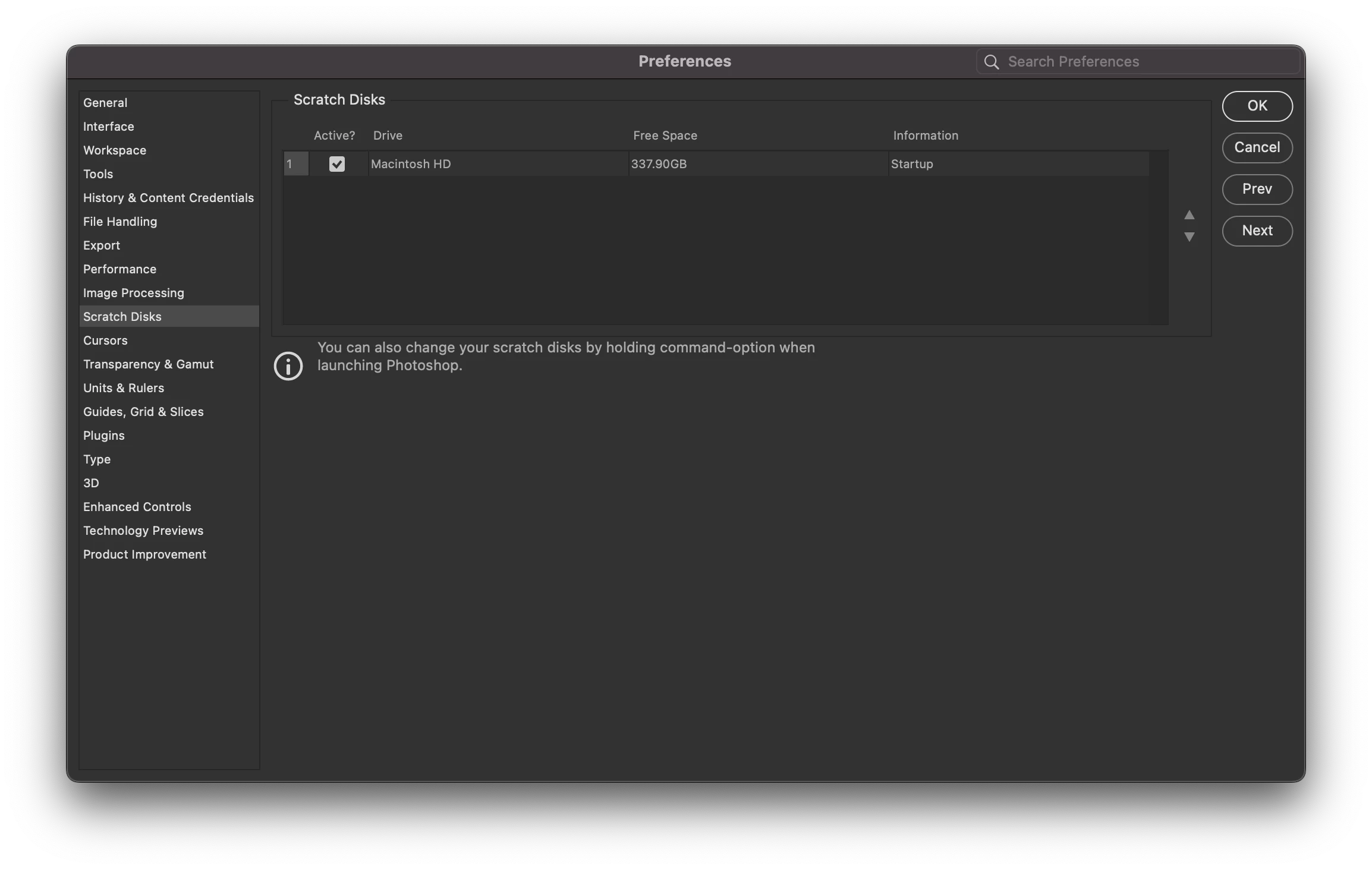Go to previous pane with Prev
The height and width of the screenshot is (870, 1372).
[x=1257, y=189]
